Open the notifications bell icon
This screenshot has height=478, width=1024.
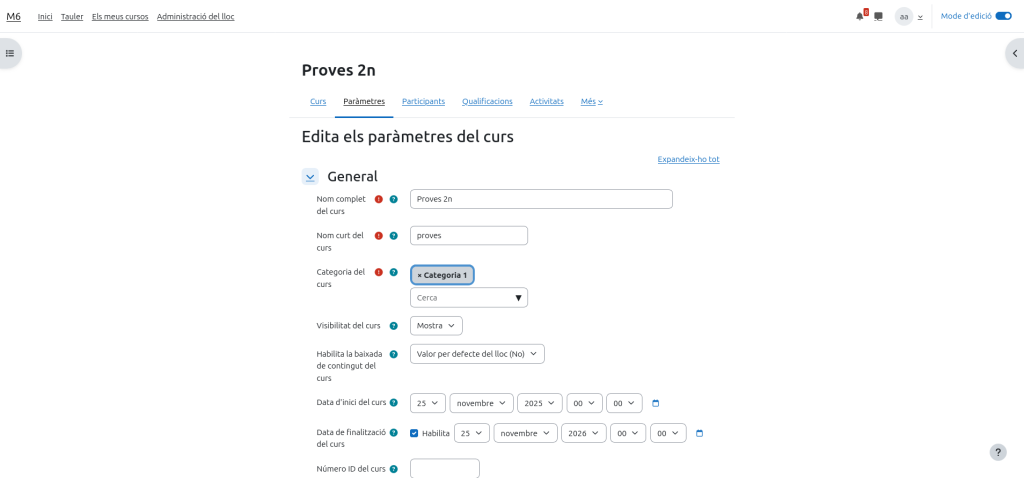859,16
